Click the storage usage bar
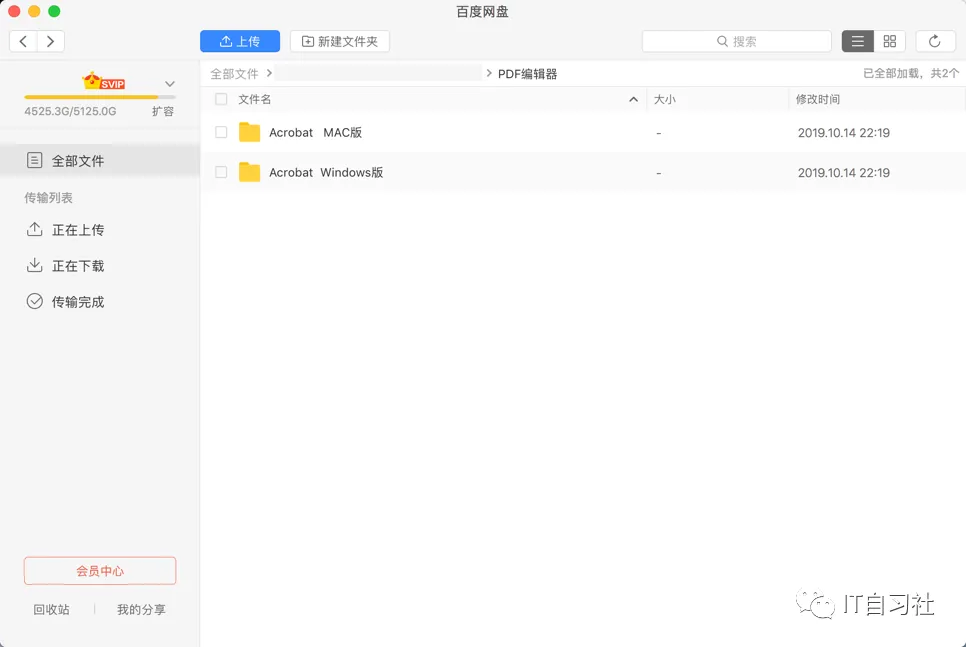Viewport: 966px width, 647px height. coord(100,97)
